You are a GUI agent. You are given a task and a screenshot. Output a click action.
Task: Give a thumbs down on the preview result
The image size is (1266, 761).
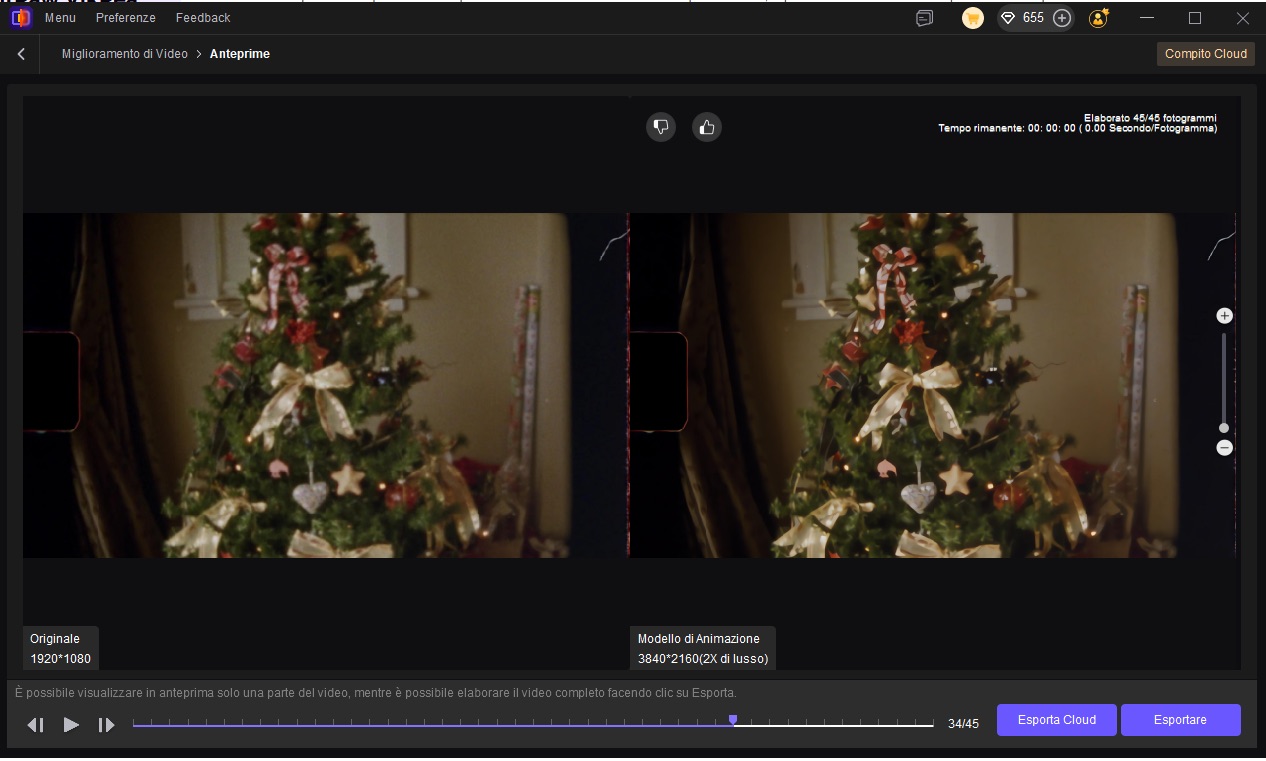pos(661,127)
